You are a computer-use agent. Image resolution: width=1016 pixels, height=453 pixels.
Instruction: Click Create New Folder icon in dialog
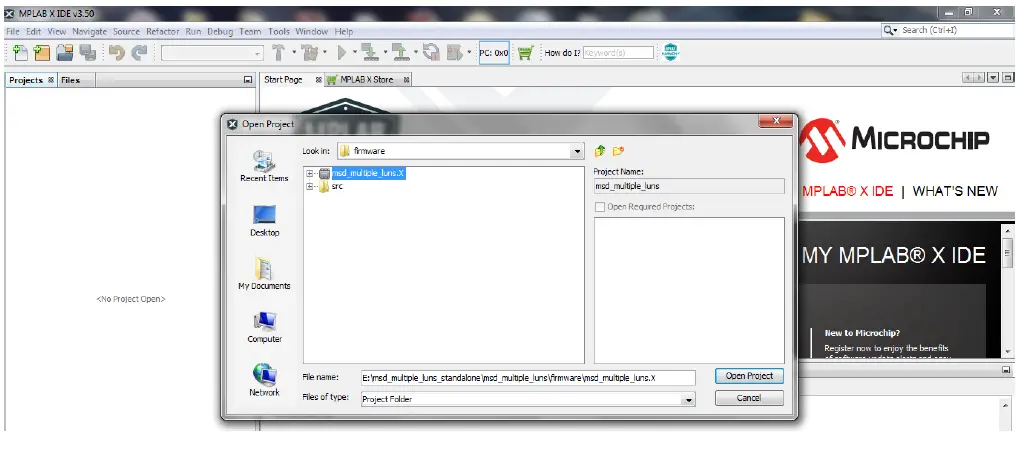[618, 151]
